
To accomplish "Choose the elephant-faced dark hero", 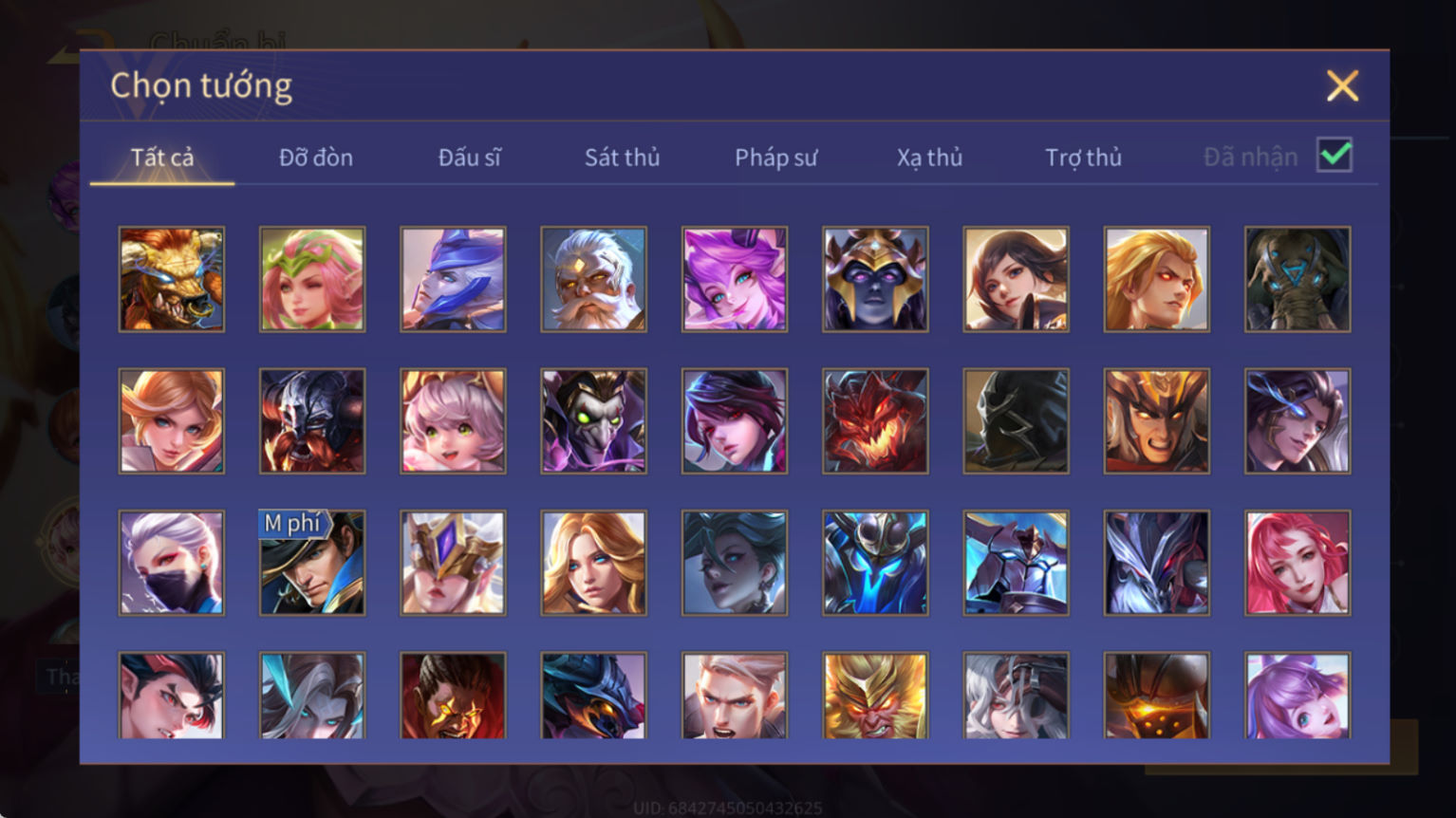I will pyautogui.click(x=1297, y=279).
